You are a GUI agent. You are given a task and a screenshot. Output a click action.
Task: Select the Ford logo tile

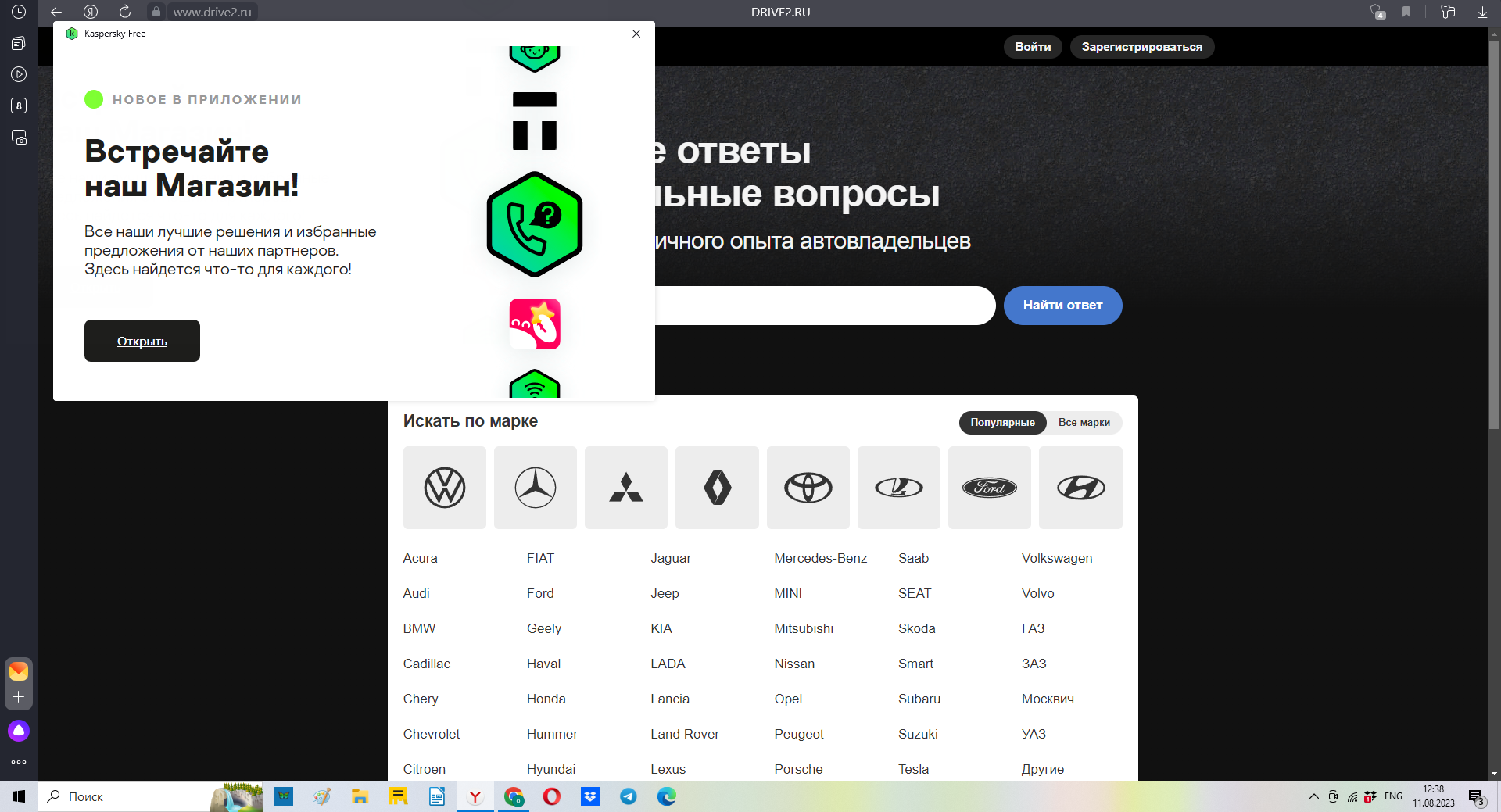coord(990,488)
